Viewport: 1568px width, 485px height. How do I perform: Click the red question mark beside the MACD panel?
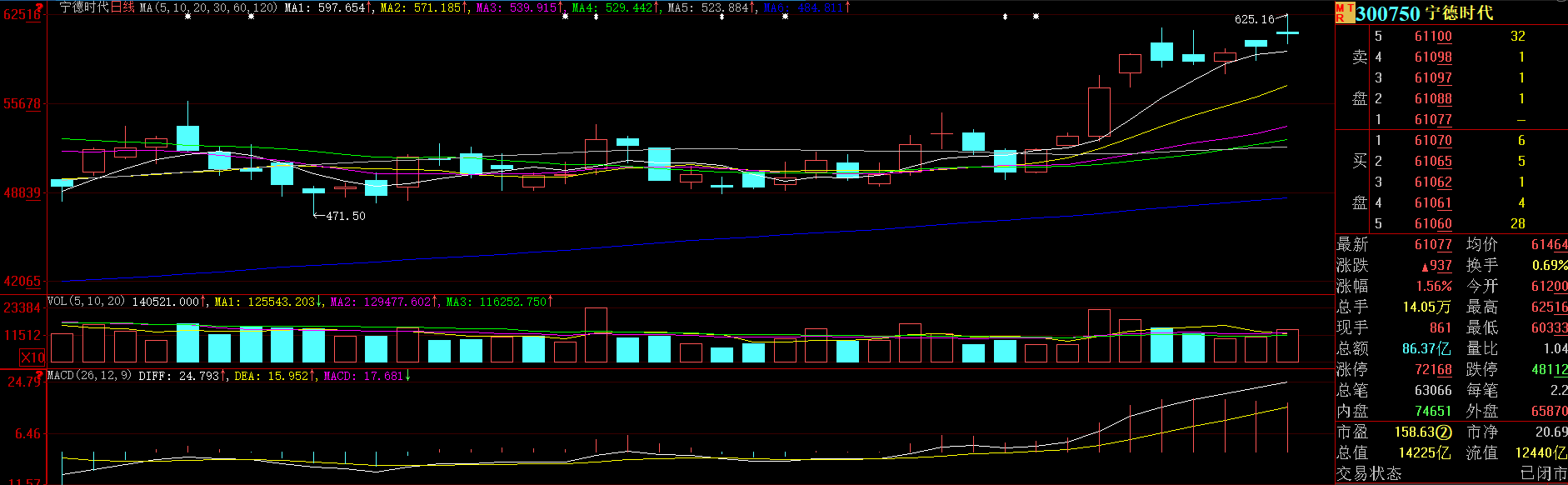38,375
